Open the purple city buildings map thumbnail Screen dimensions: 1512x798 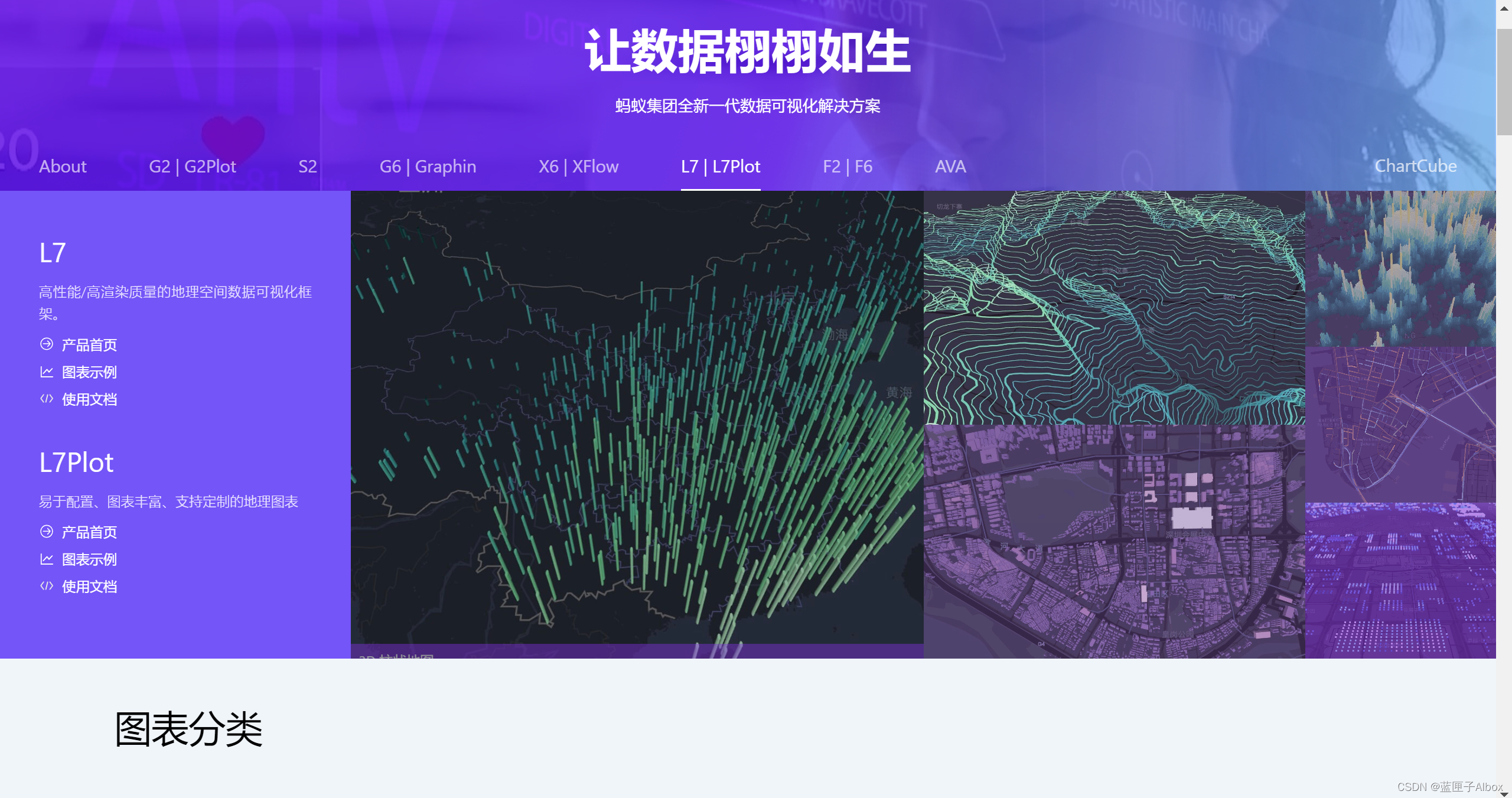[1114, 542]
